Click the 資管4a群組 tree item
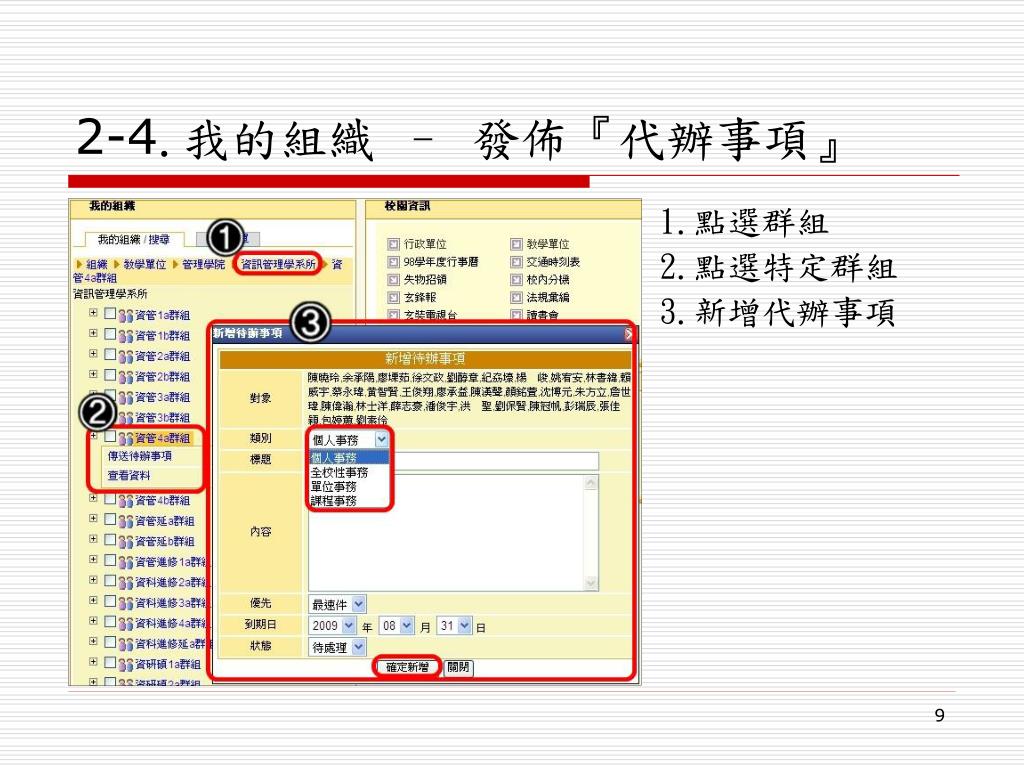The image size is (1024, 768). point(162,438)
